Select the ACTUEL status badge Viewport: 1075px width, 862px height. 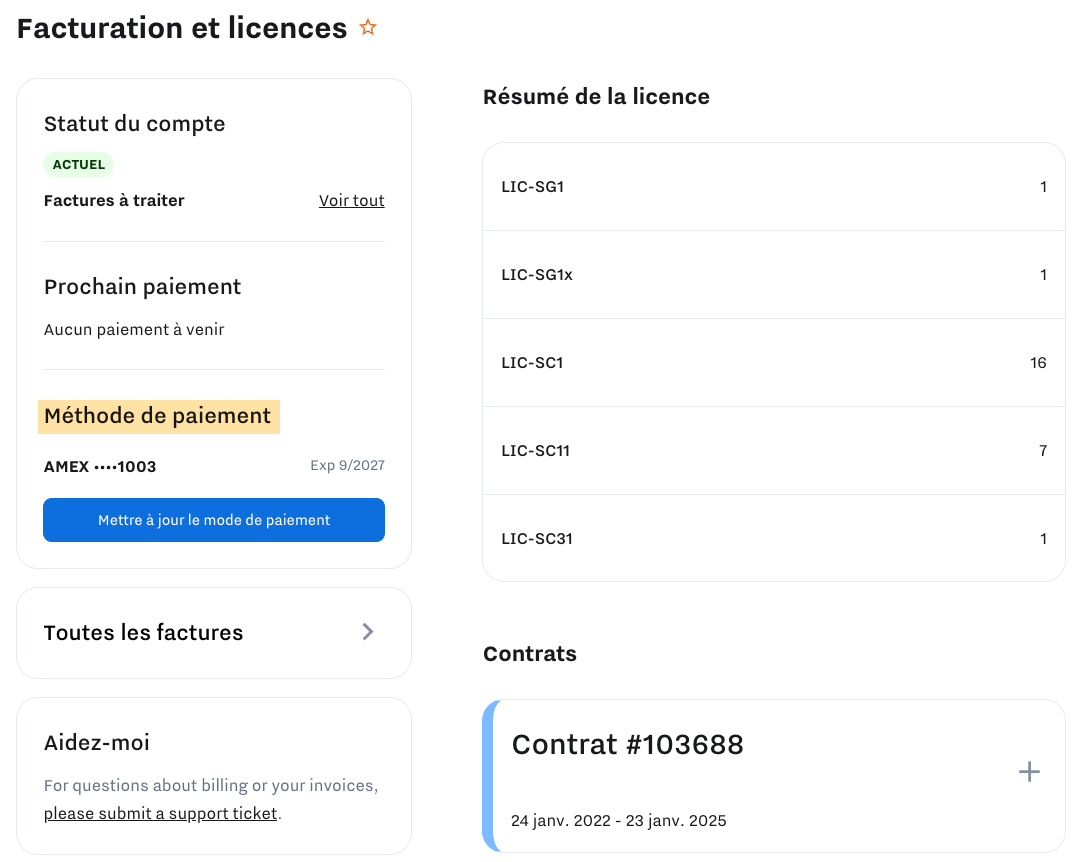(x=78, y=164)
